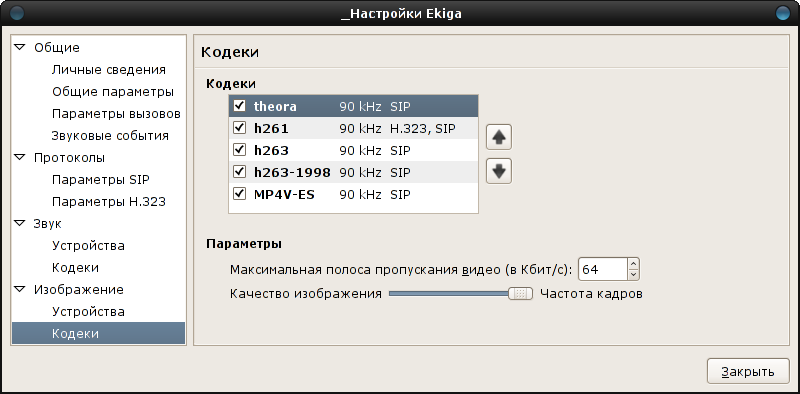The height and width of the screenshot is (394, 800).
Task: Select the h263 codec name
Action: tap(271, 151)
